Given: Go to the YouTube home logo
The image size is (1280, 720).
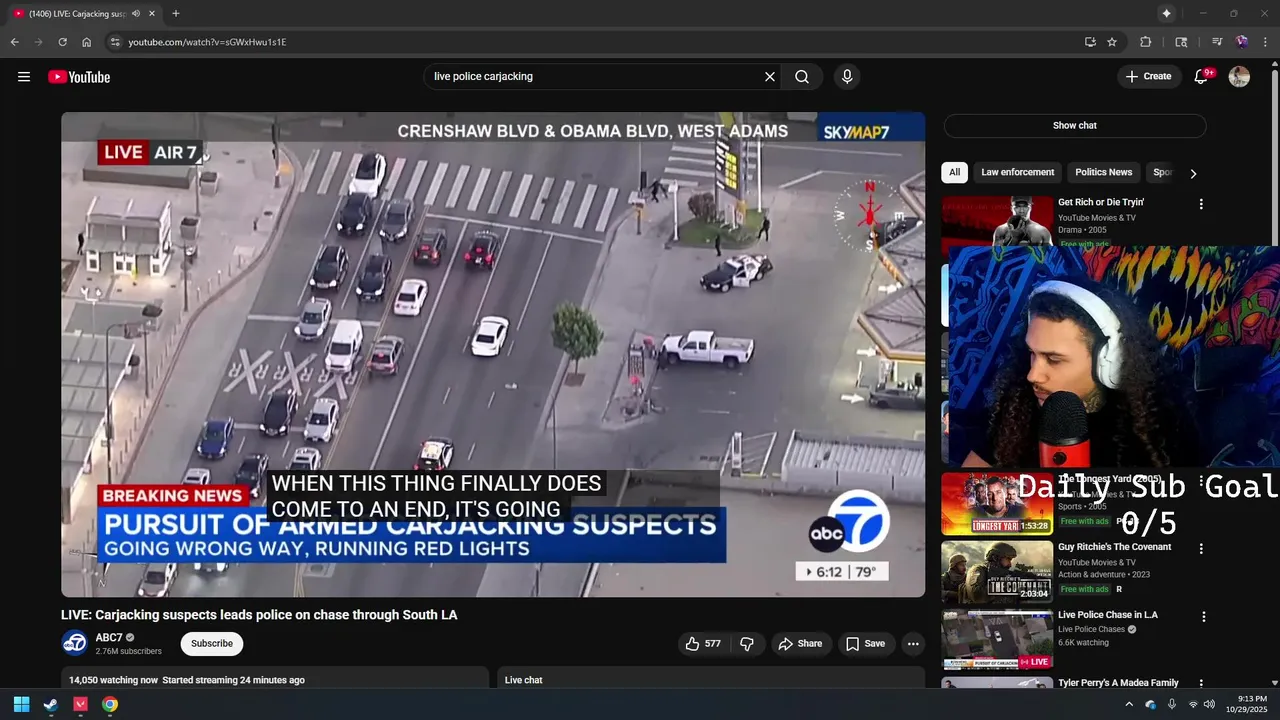Looking at the screenshot, I should [x=79, y=77].
